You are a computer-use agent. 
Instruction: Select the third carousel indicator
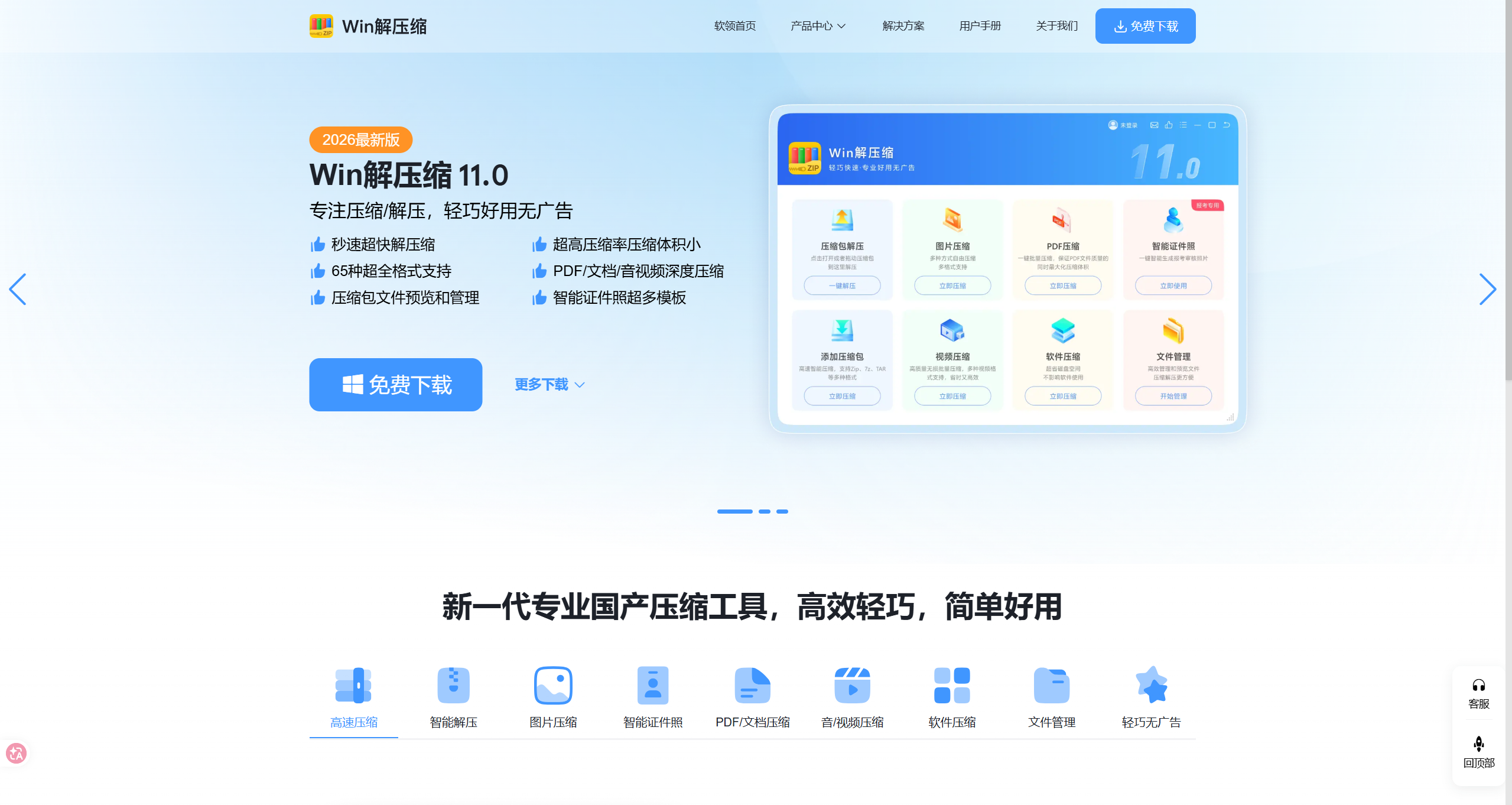click(x=782, y=511)
